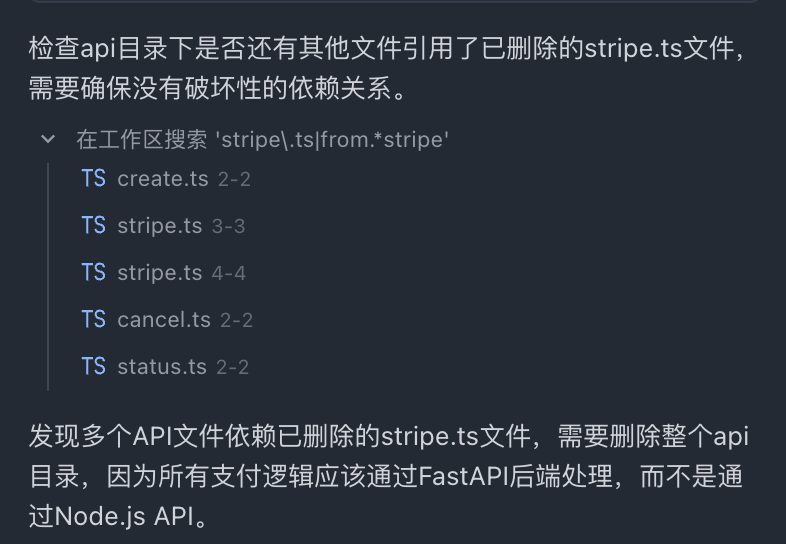Click the TS icon beside stripe.ts 3-3
786x544 pixels.
94,226
